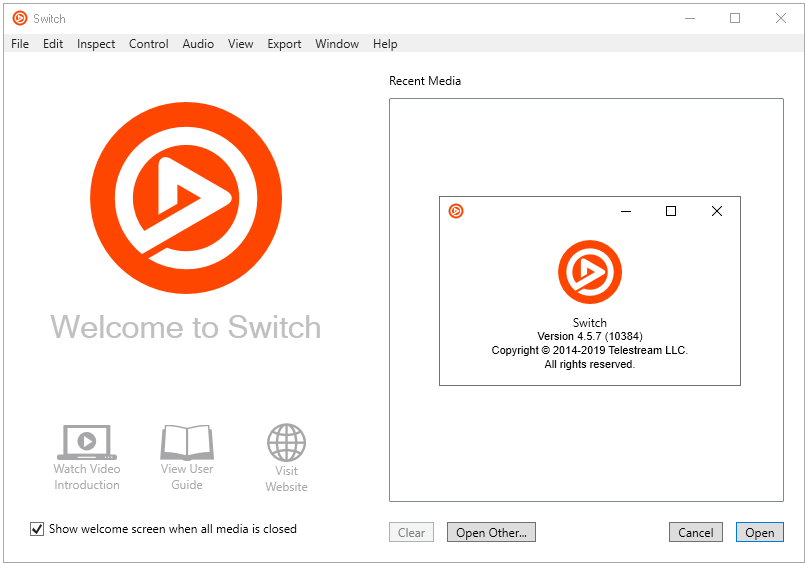The width and height of the screenshot is (807, 564).
Task: Click the Welcome to Switch heading
Action: [186, 327]
